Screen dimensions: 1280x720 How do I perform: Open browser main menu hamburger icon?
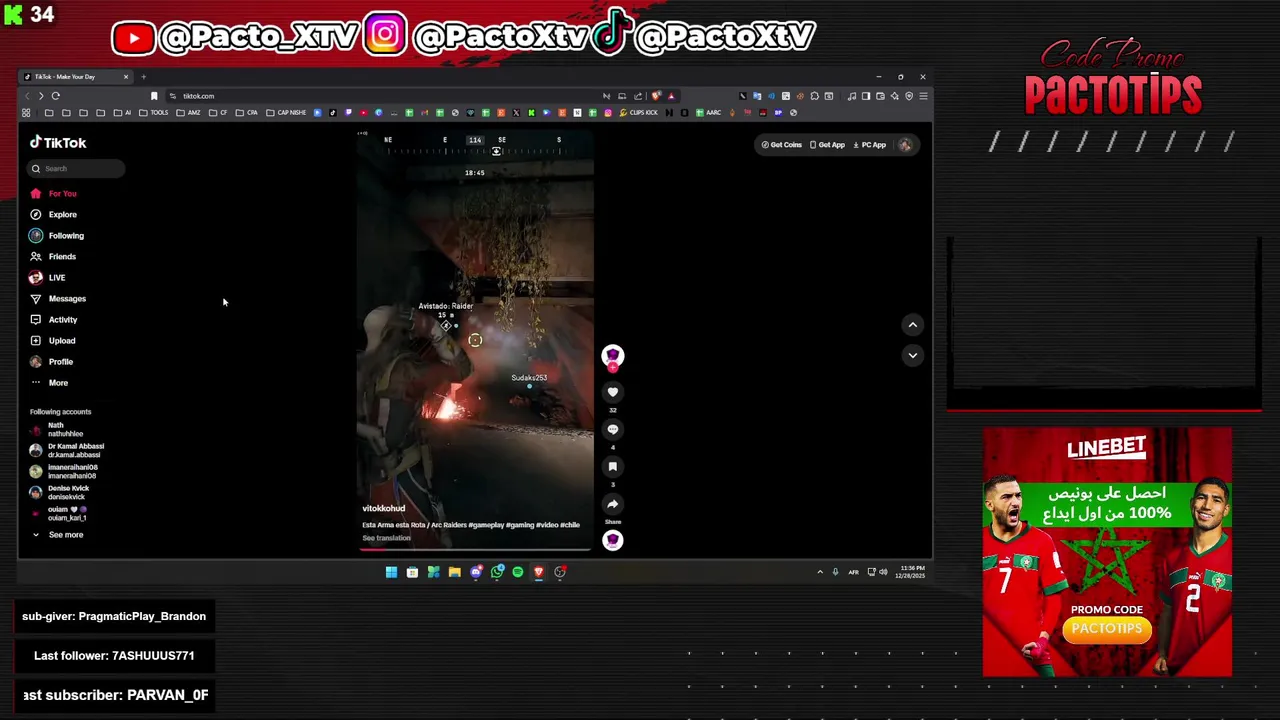click(x=923, y=96)
